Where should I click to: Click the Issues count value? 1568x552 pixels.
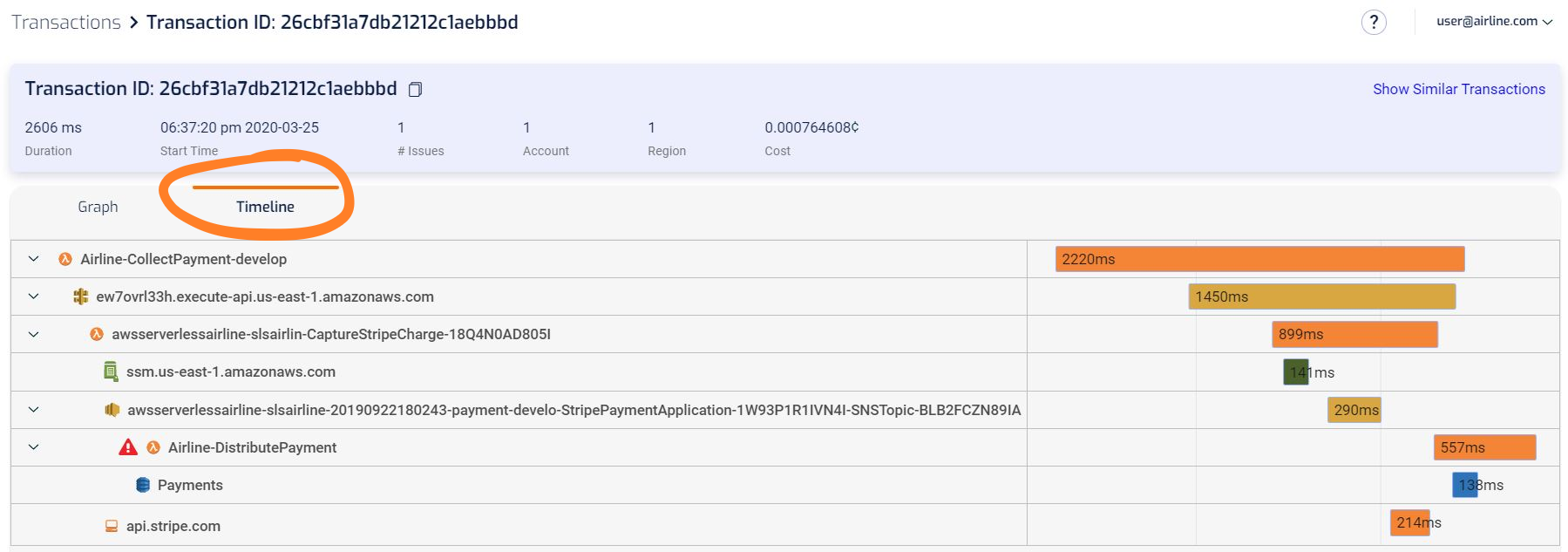401,127
